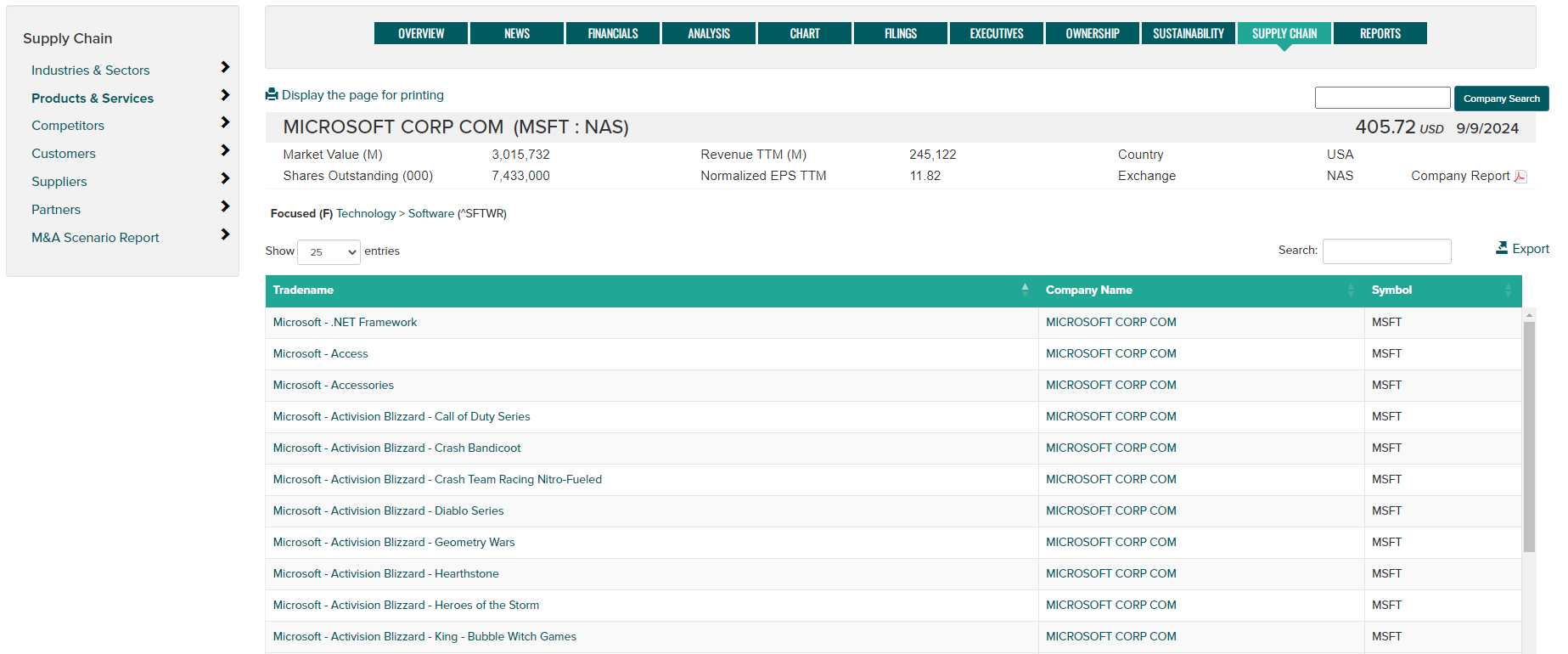Screen dimensions: 1568x654
Task: Click the printer icon for printing
Action: (272, 94)
